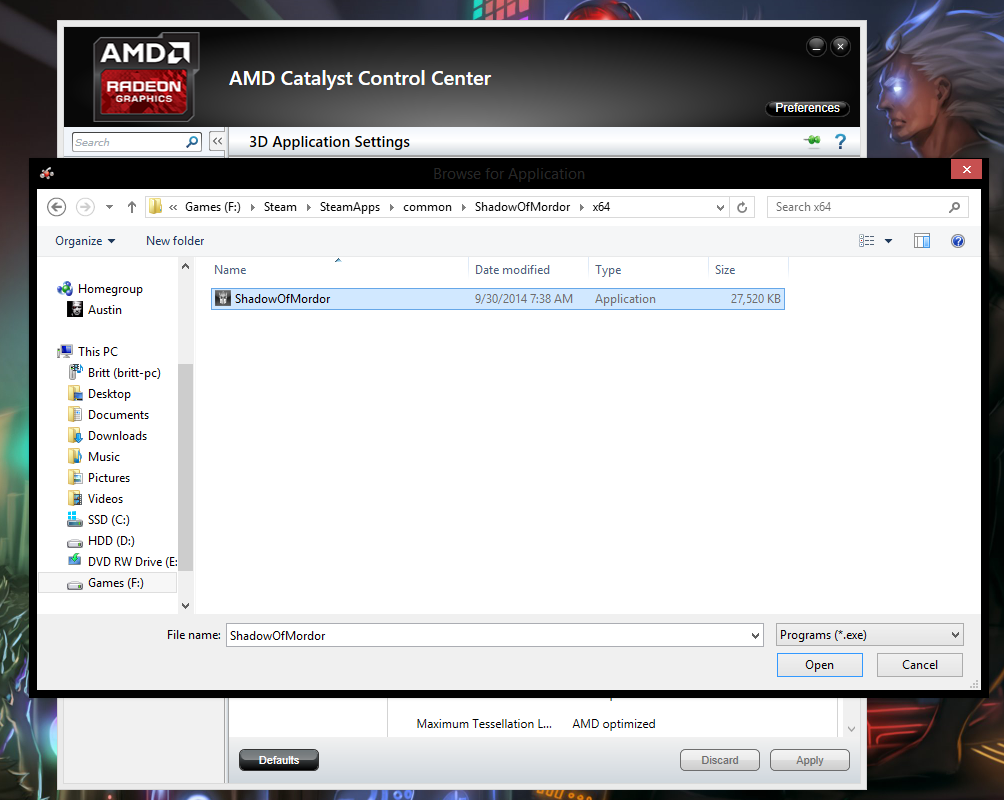Click the Open button
The height and width of the screenshot is (800, 1004).
[x=820, y=665]
